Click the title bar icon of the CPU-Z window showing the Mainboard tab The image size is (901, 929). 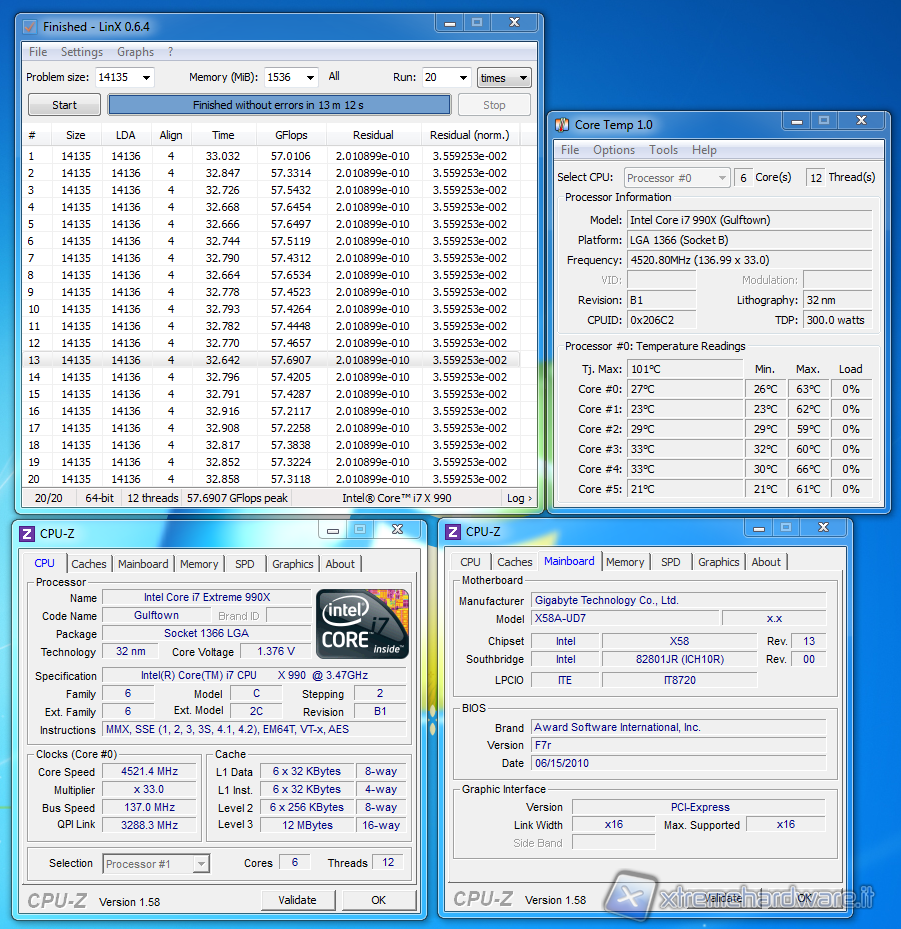pyautogui.click(x=453, y=532)
